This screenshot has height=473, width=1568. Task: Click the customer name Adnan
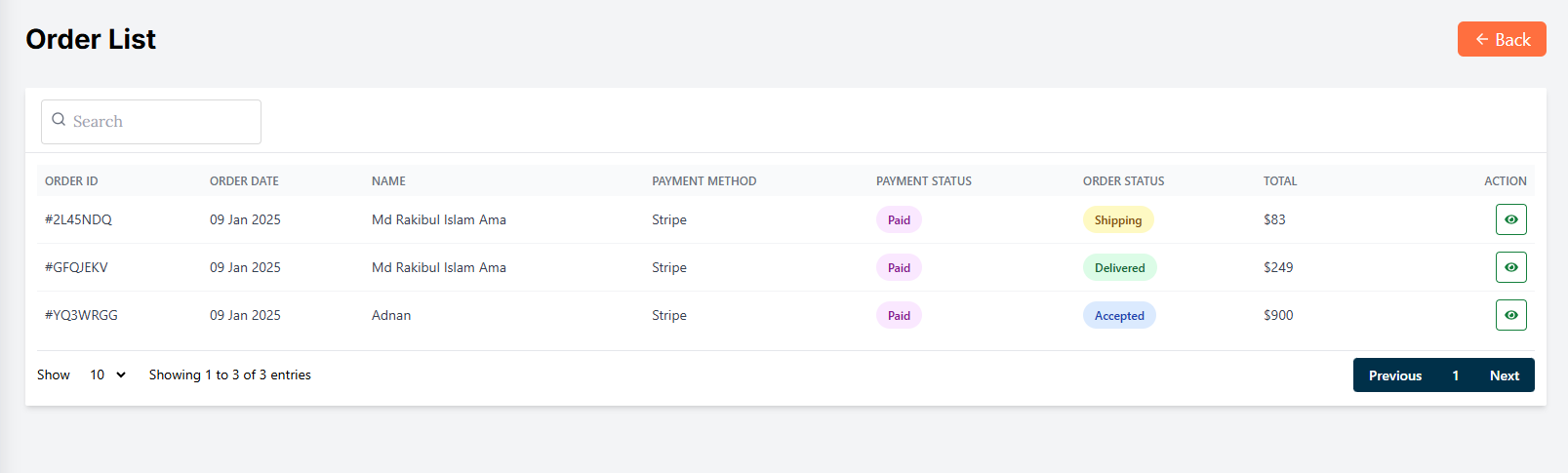pyautogui.click(x=391, y=315)
